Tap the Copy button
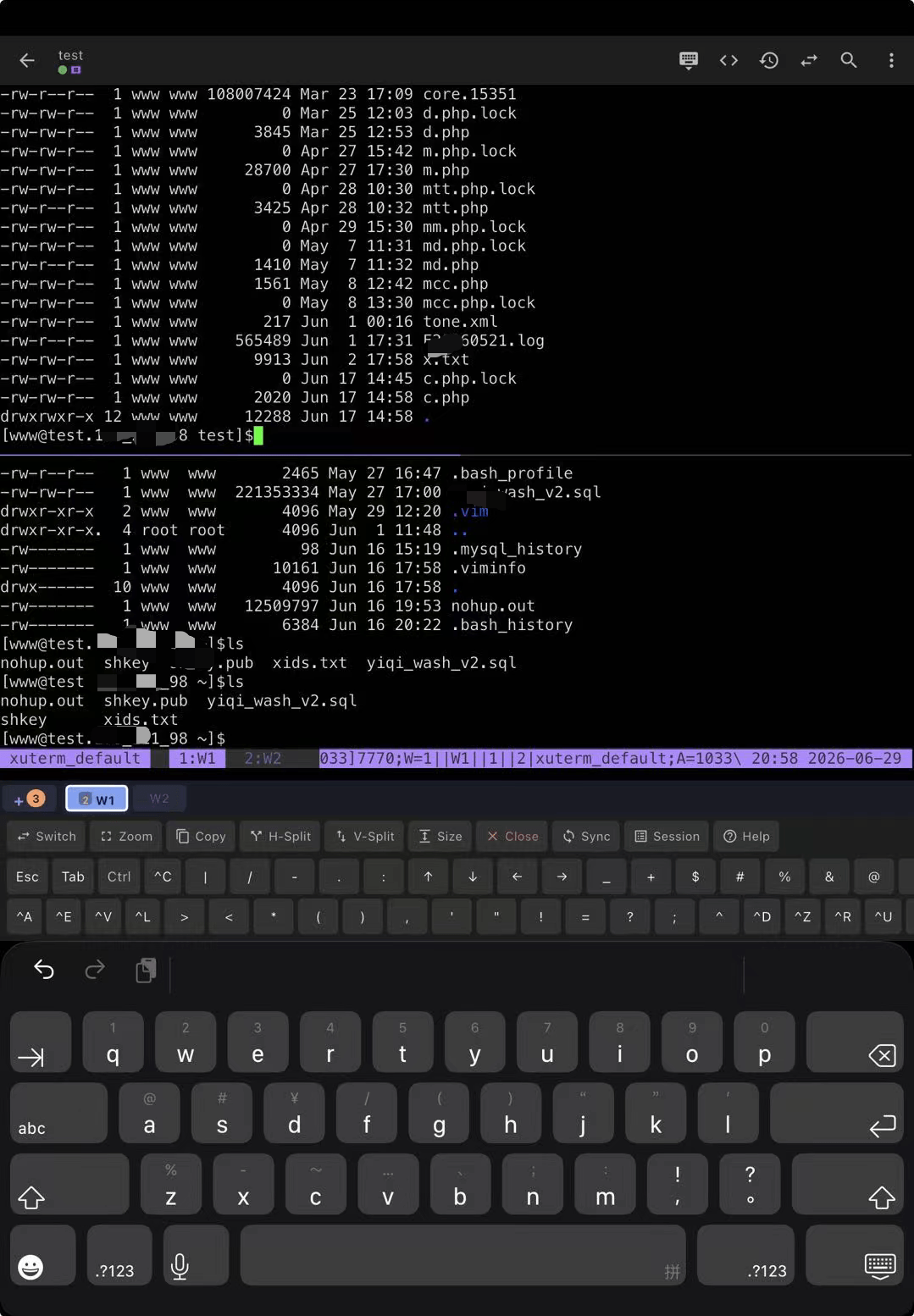 point(201,836)
